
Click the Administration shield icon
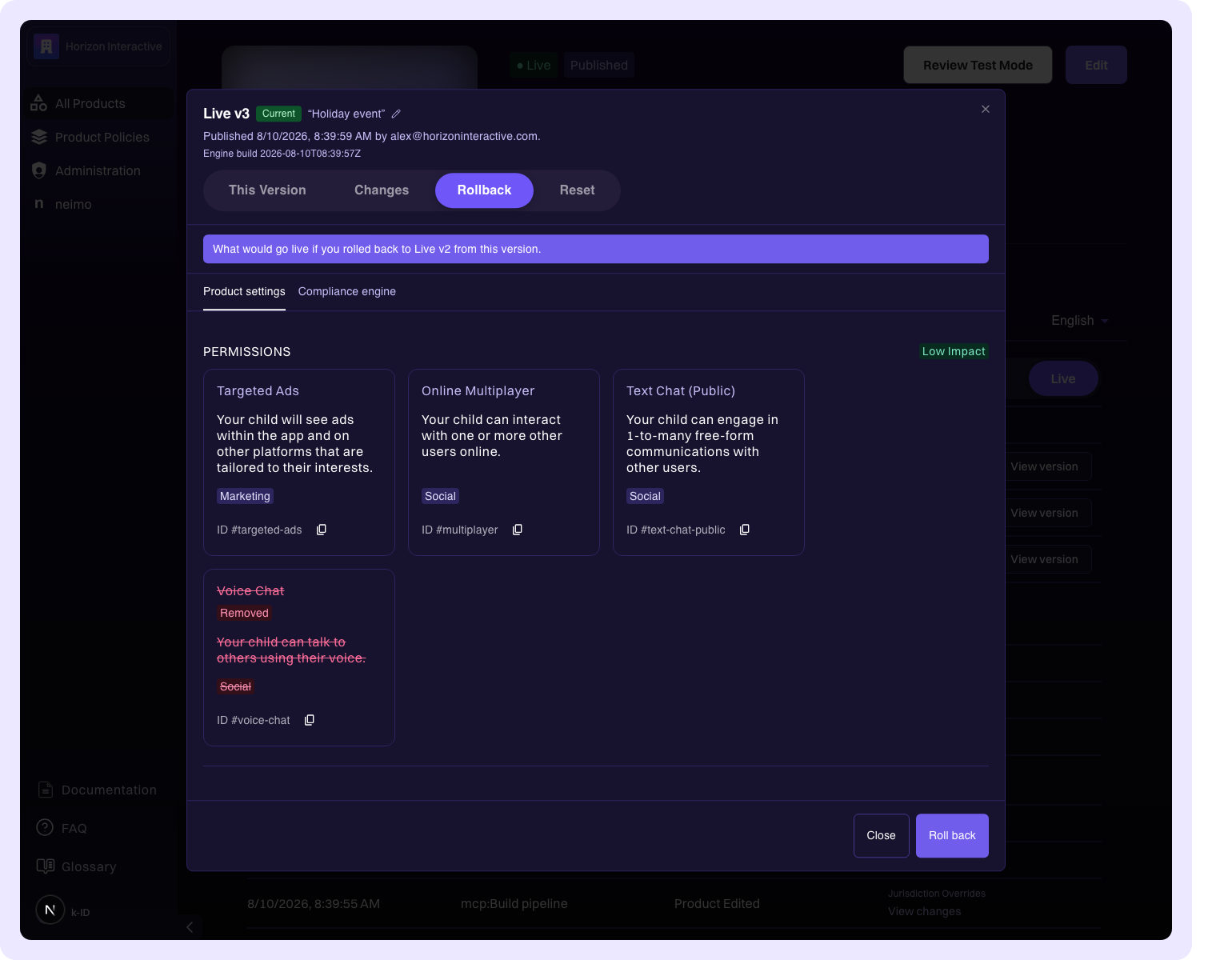(x=39, y=170)
